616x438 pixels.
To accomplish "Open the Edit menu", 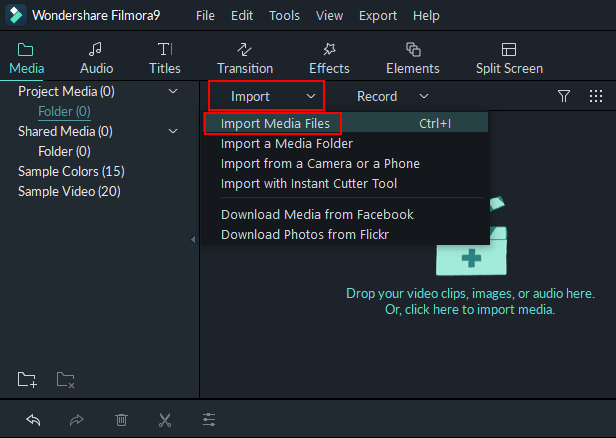I will 242,16.
